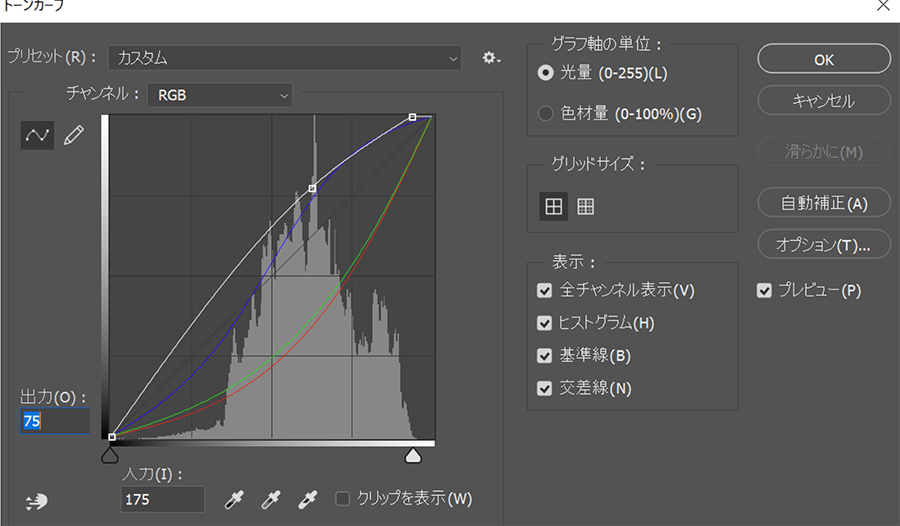Toggle 全チャンネル表示 checkbox
Image resolution: width=900 pixels, height=526 pixels.
coord(544,291)
